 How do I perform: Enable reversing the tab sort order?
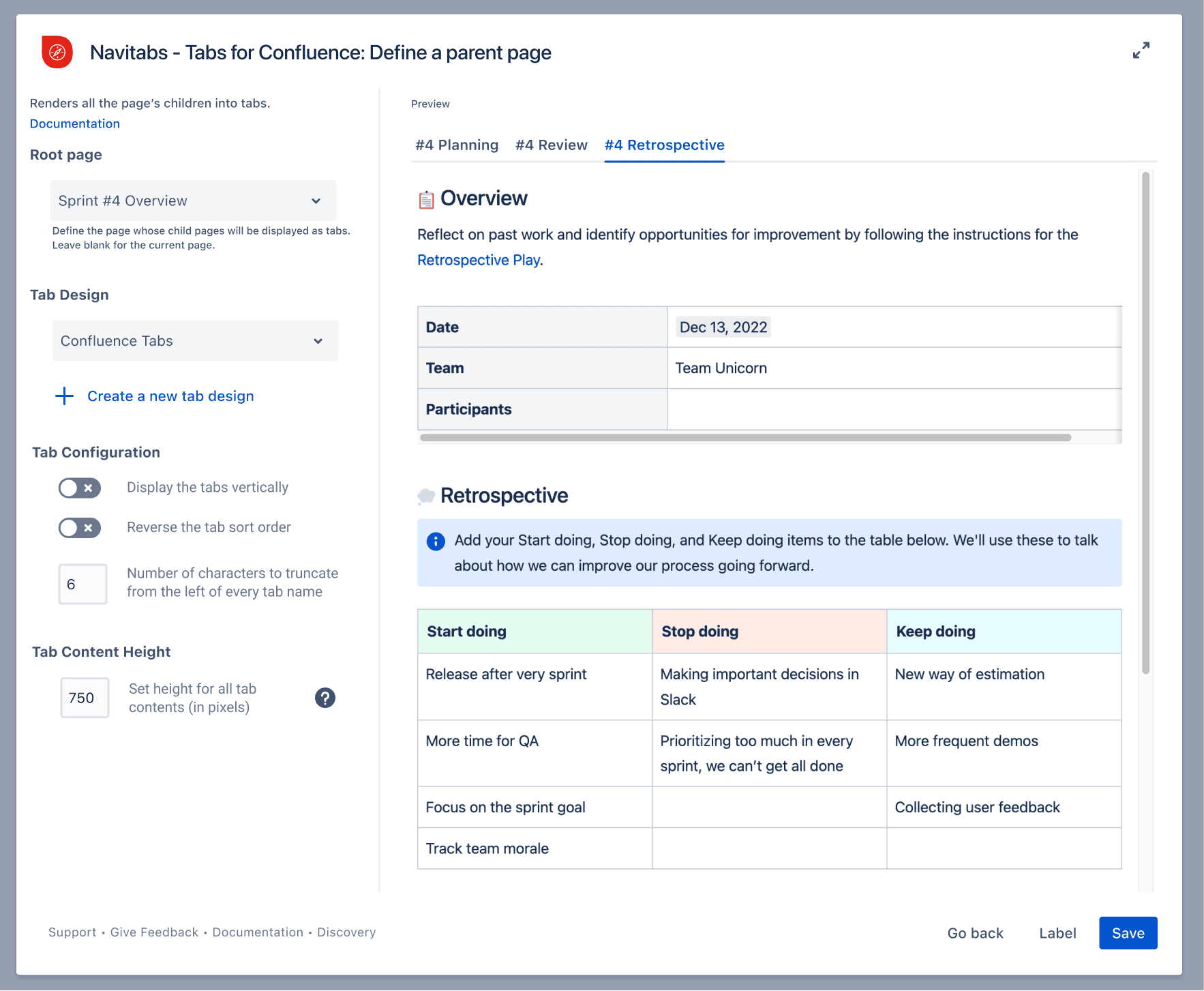click(79, 527)
